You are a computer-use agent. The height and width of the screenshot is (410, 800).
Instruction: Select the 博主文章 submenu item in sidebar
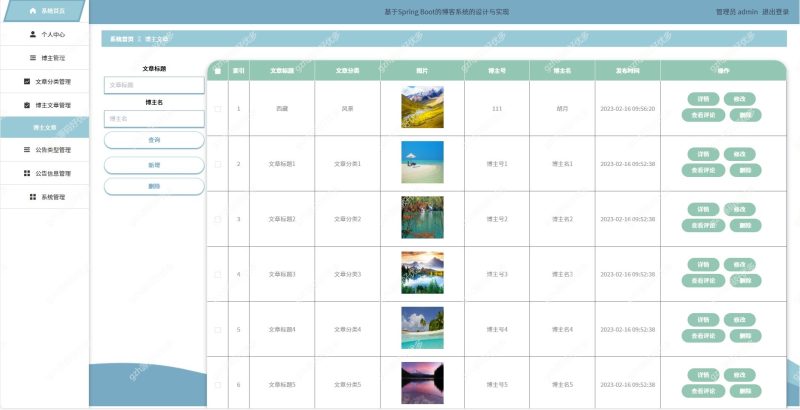pyautogui.click(x=44, y=127)
